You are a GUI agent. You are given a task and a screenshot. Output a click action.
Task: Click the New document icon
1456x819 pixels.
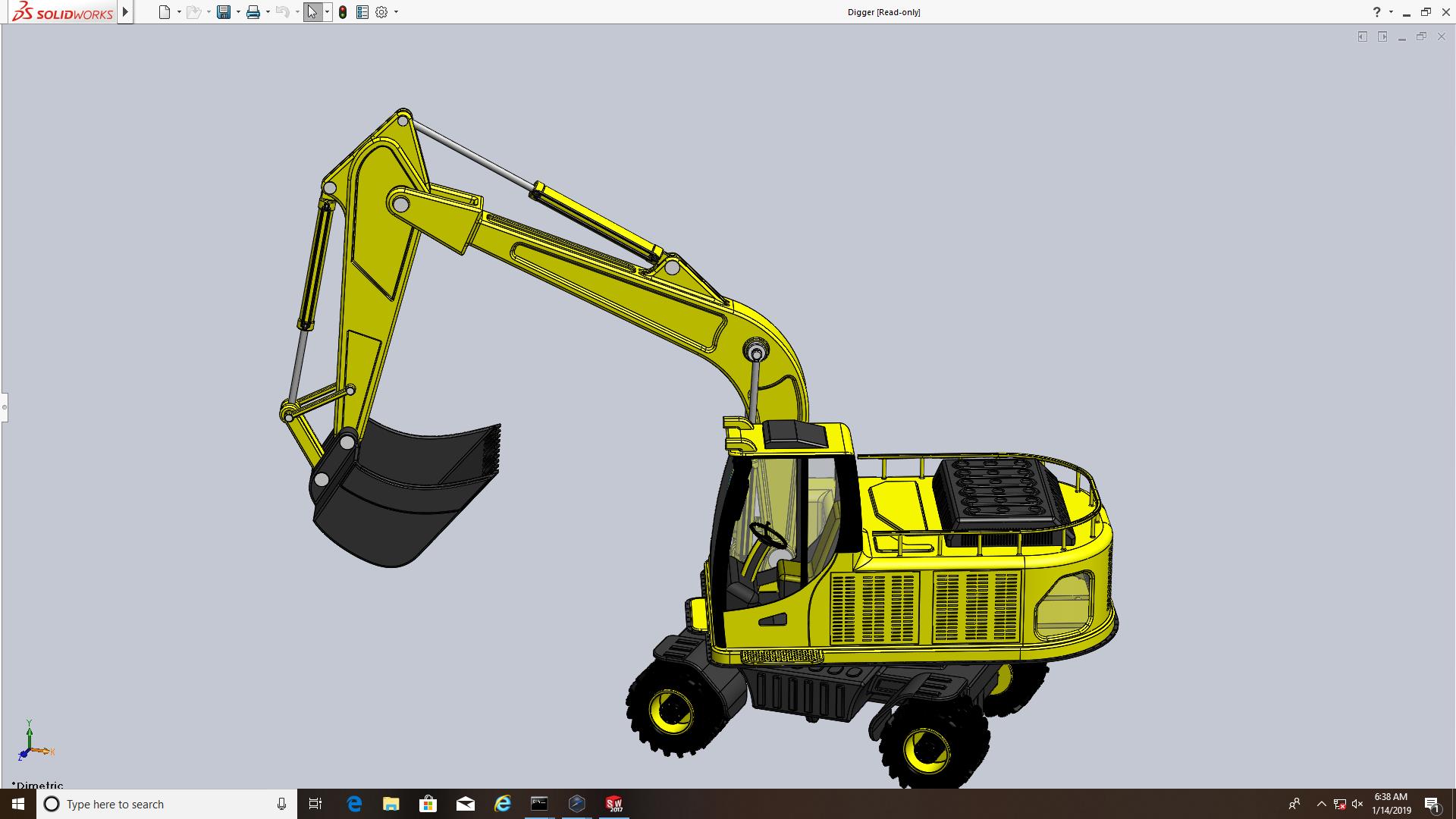click(x=164, y=12)
